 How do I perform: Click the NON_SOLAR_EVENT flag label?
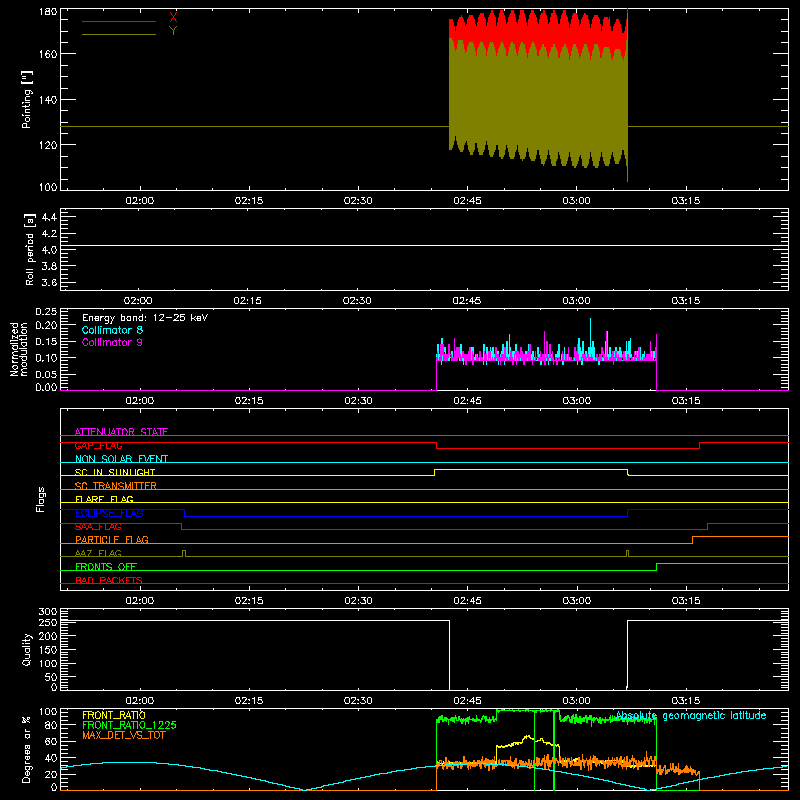[121, 459]
